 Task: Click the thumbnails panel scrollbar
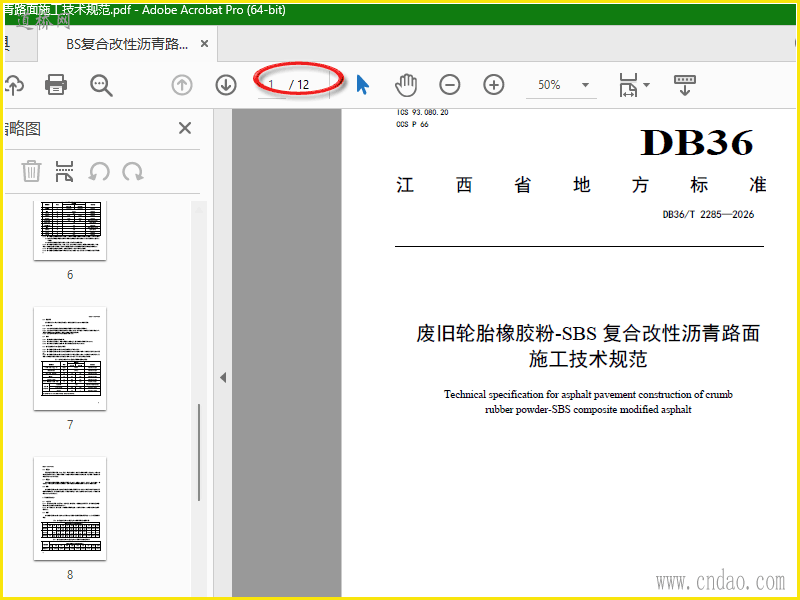tap(199, 452)
